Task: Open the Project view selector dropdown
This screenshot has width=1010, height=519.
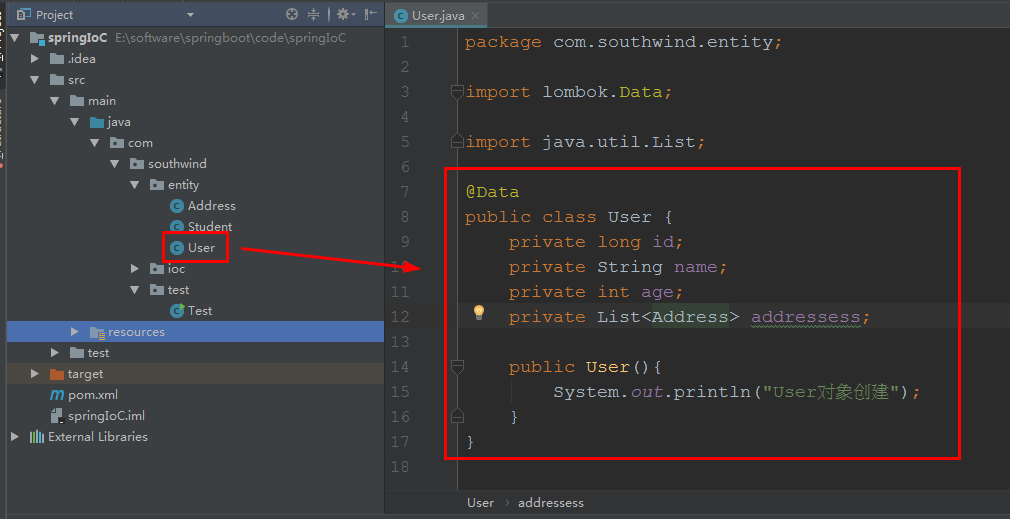Action: 190,15
